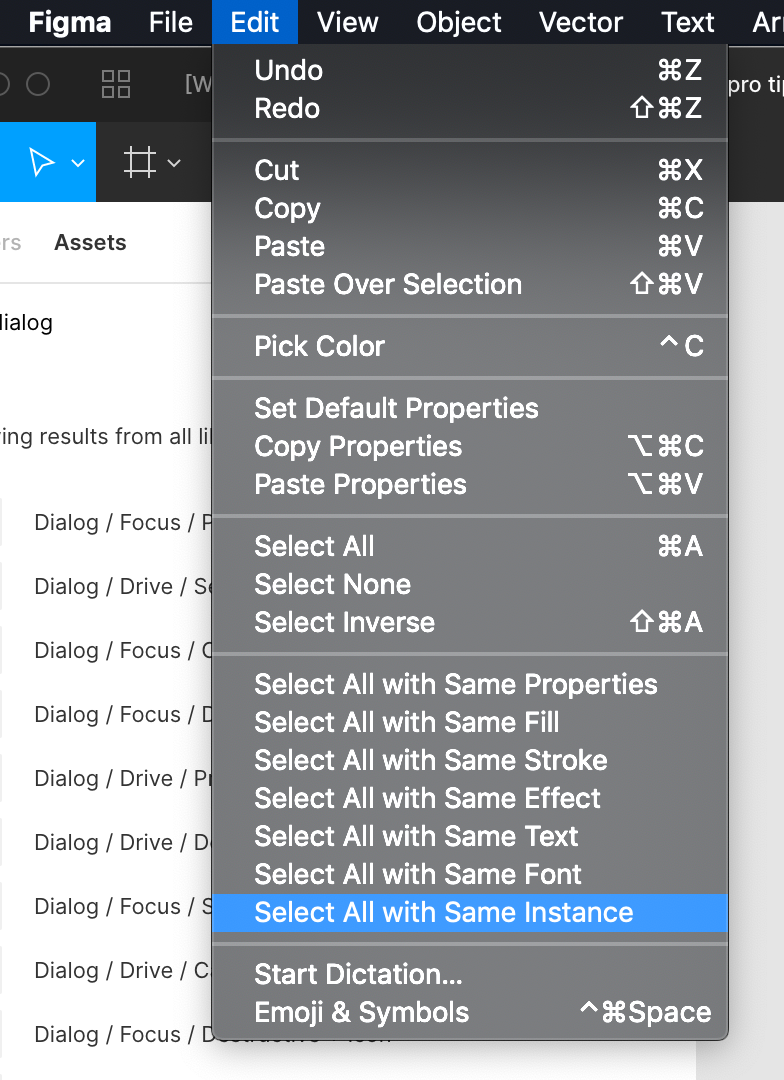Screen dimensions: 784x1080
Task: Select the Move tool arrow icon
Action: [x=41, y=163]
